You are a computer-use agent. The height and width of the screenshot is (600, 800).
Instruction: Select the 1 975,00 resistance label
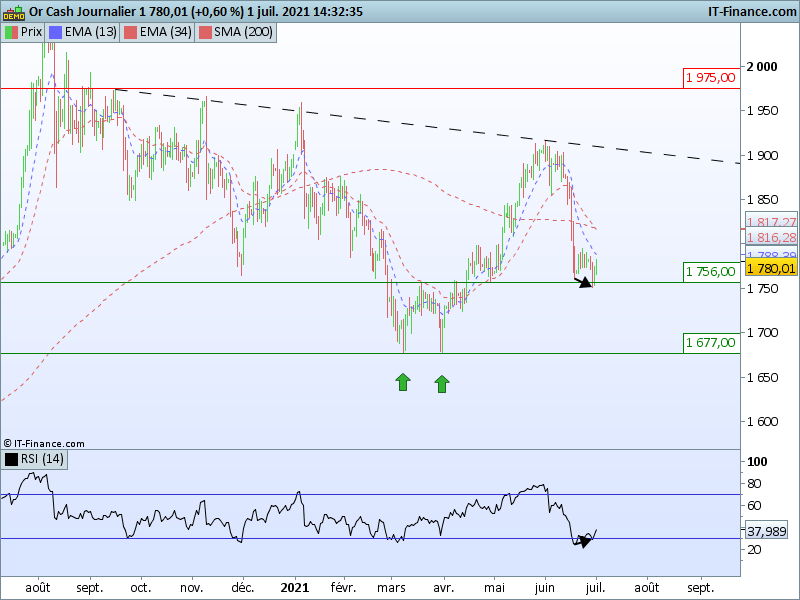coord(710,77)
